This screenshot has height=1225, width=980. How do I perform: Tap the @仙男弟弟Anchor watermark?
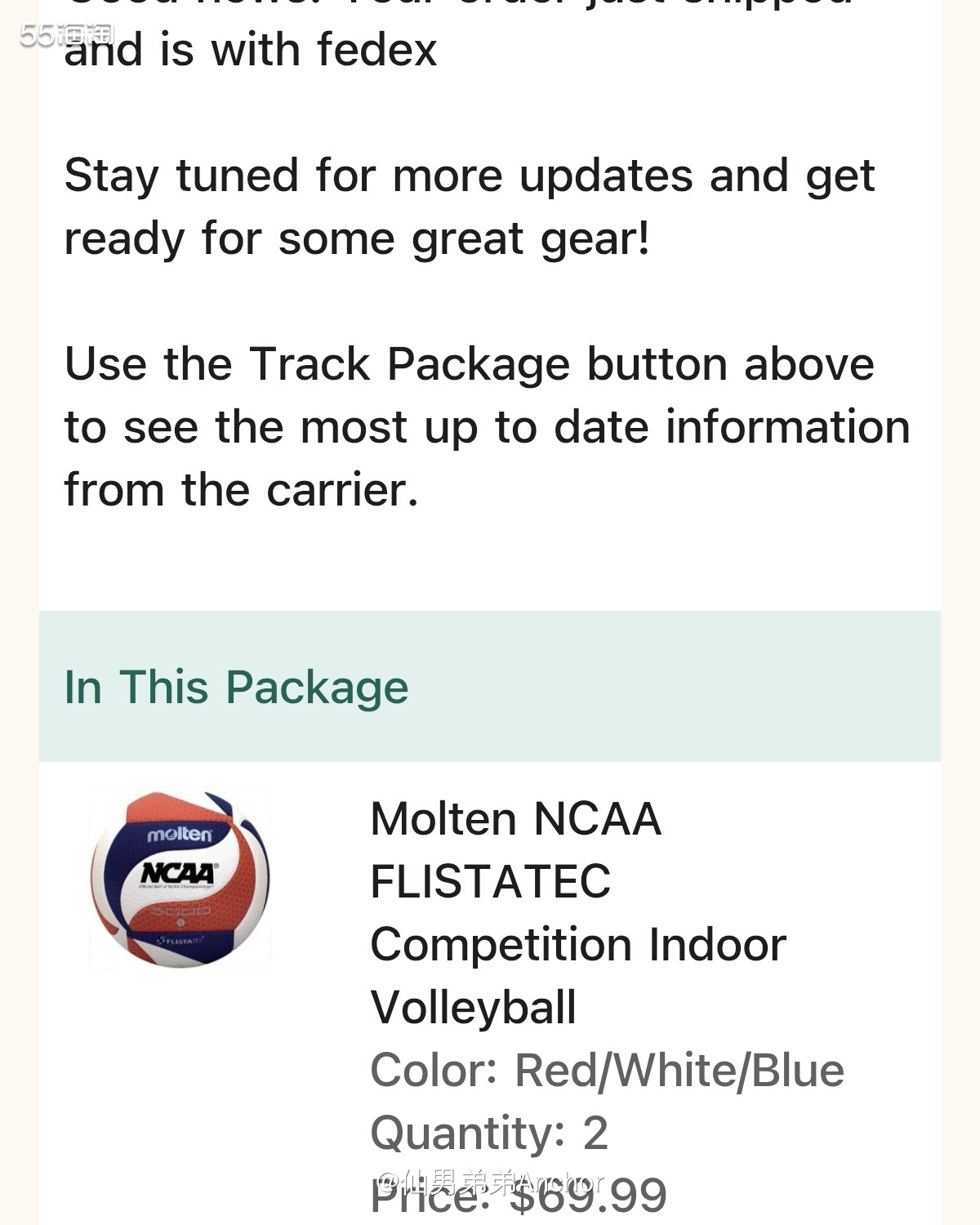(x=491, y=1181)
